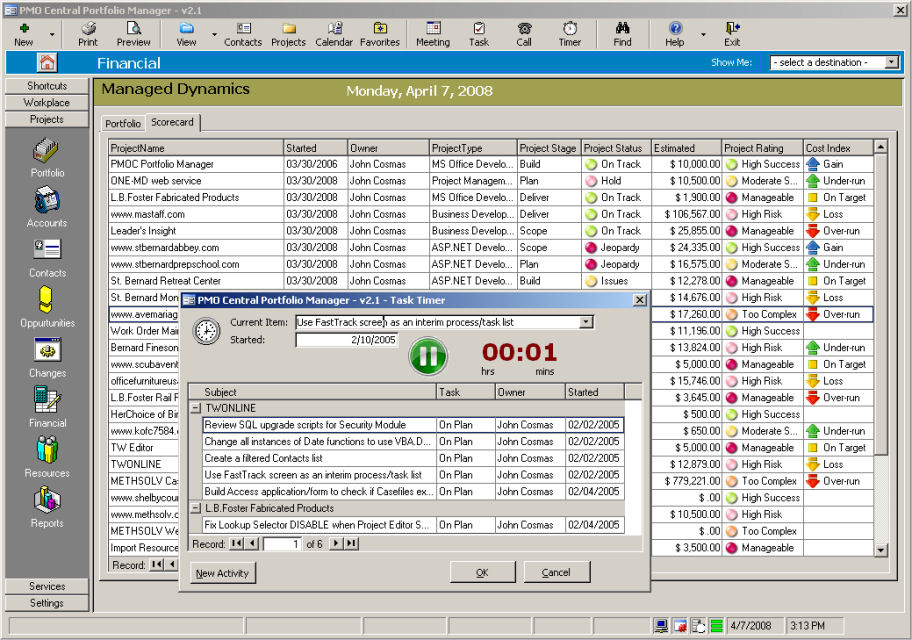This screenshot has width=912, height=640.
Task: Open Resources in the sidebar
Action: [x=47, y=457]
